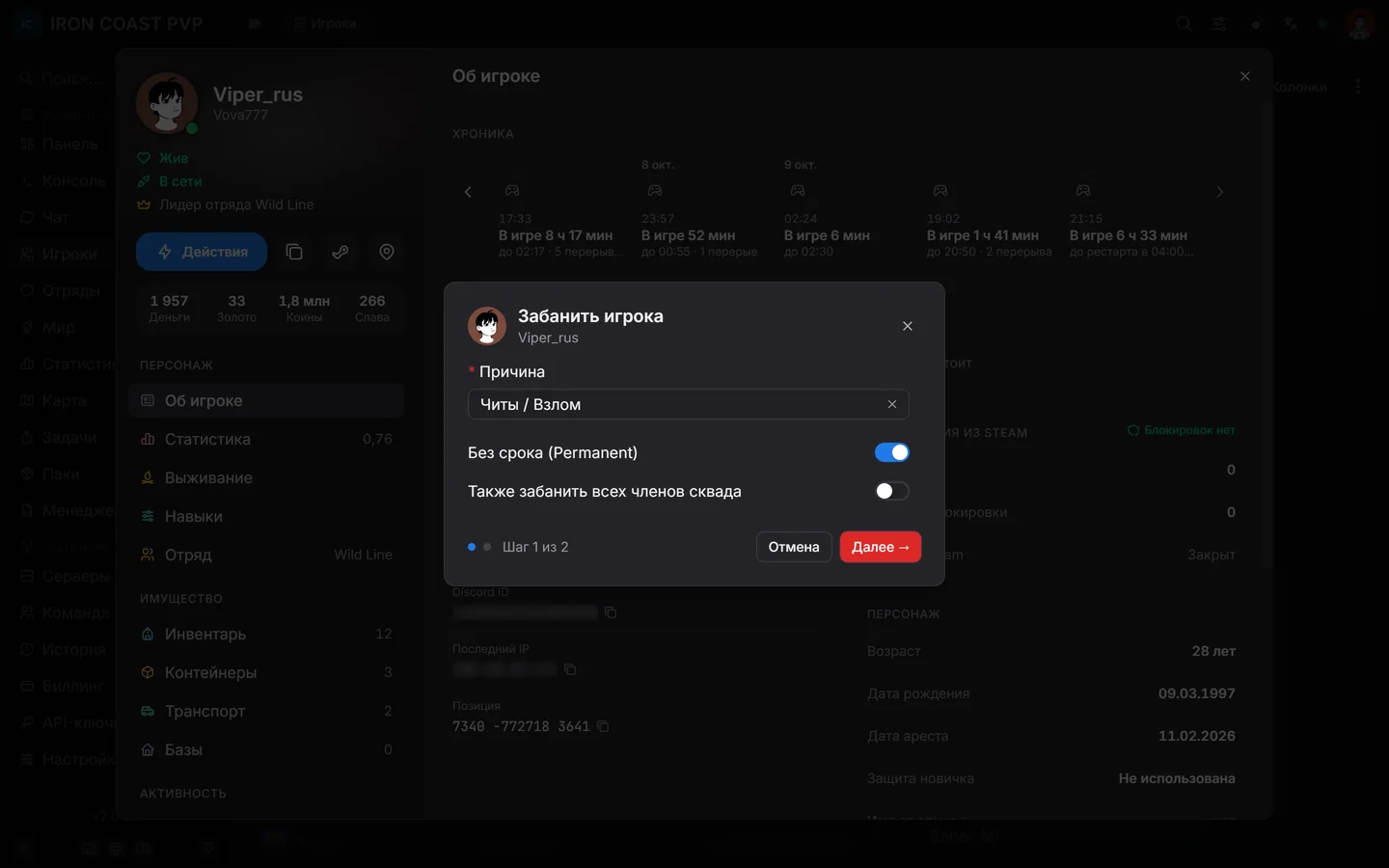This screenshot has width=1389, height=868.
Task: Clear the Причина field with its X icon
Action: point(892,404)
